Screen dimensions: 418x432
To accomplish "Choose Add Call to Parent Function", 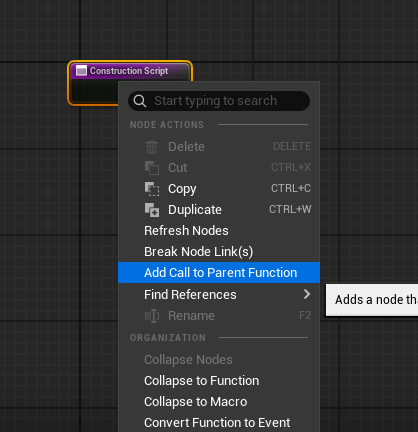I will pos(219,273).
